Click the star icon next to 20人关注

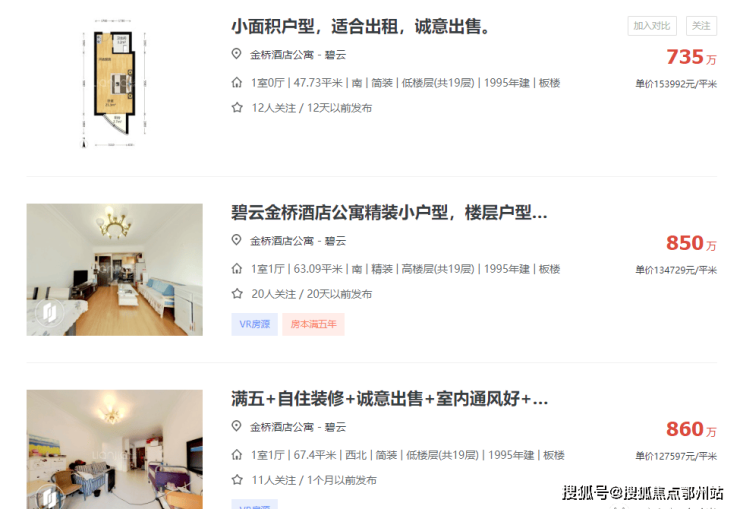click(x=237, y=294)
